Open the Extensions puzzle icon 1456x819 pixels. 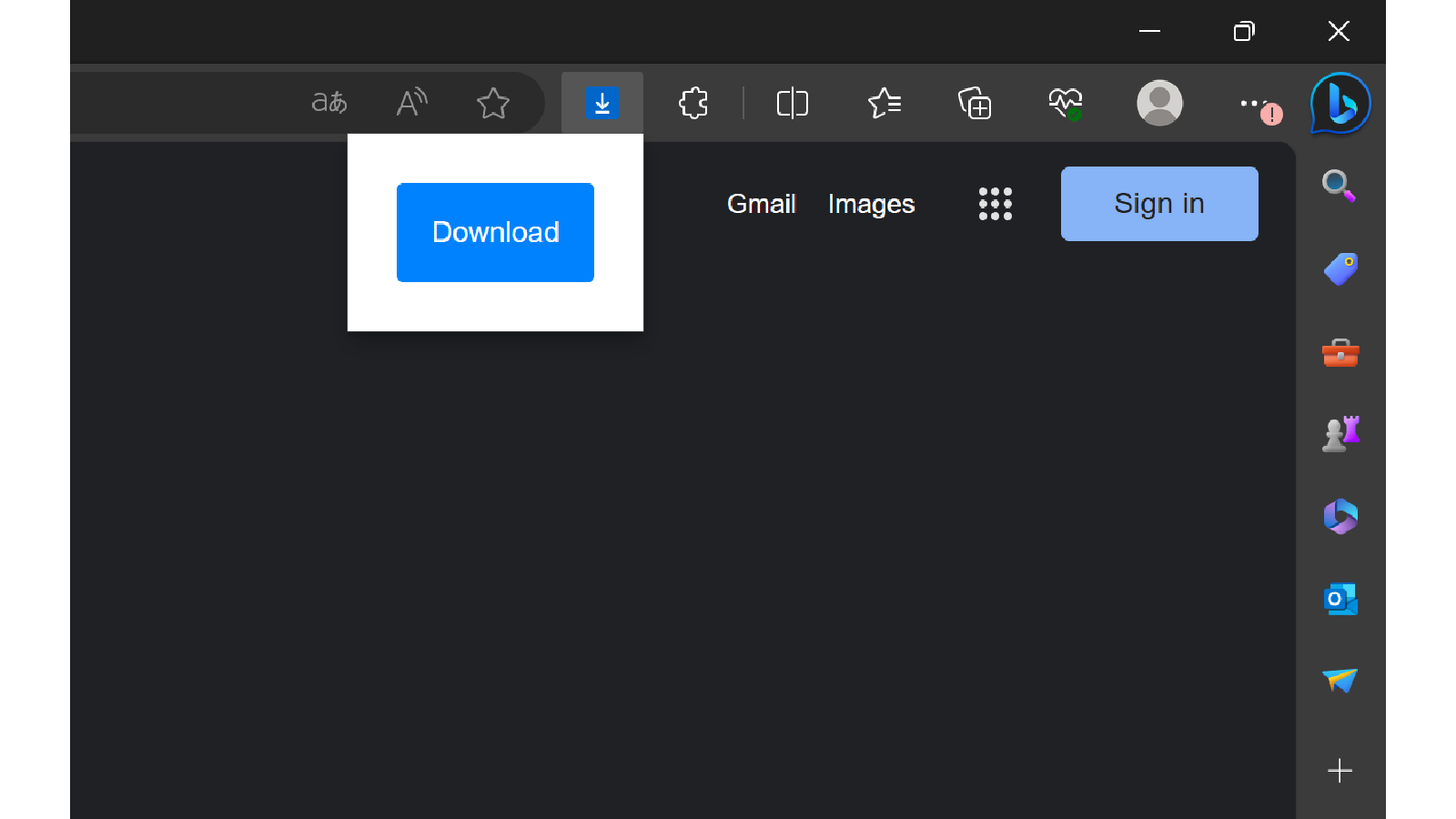(x=693, y=103)
